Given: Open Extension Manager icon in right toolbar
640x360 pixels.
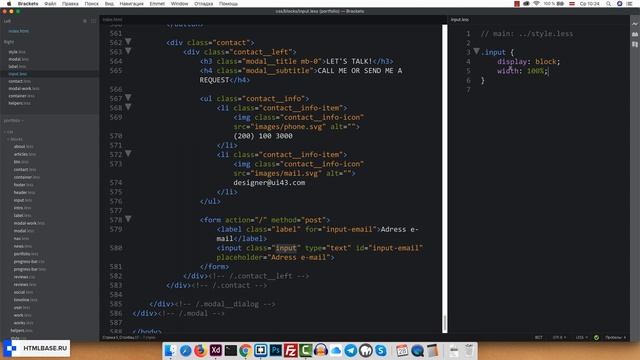Looking at the screenshot, I should tap(635, 35).
